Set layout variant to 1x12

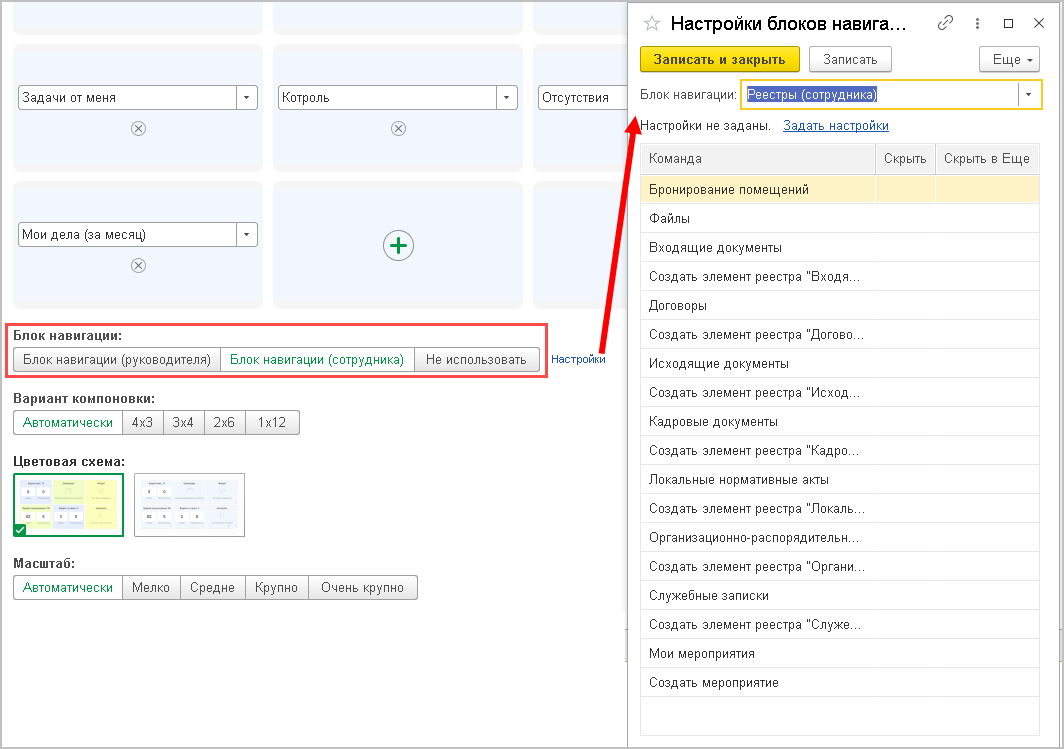coord(271,423)
